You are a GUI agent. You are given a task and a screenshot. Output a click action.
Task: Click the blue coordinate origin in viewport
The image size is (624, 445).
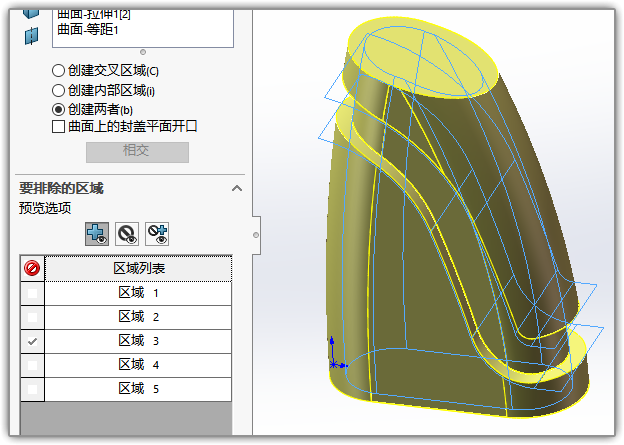334,364
